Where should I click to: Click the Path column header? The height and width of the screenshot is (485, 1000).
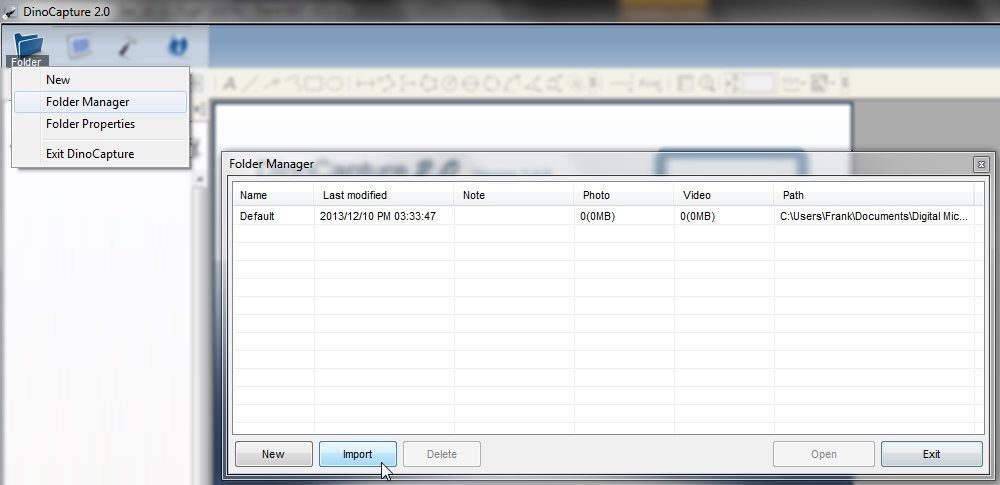pos(793,195)
